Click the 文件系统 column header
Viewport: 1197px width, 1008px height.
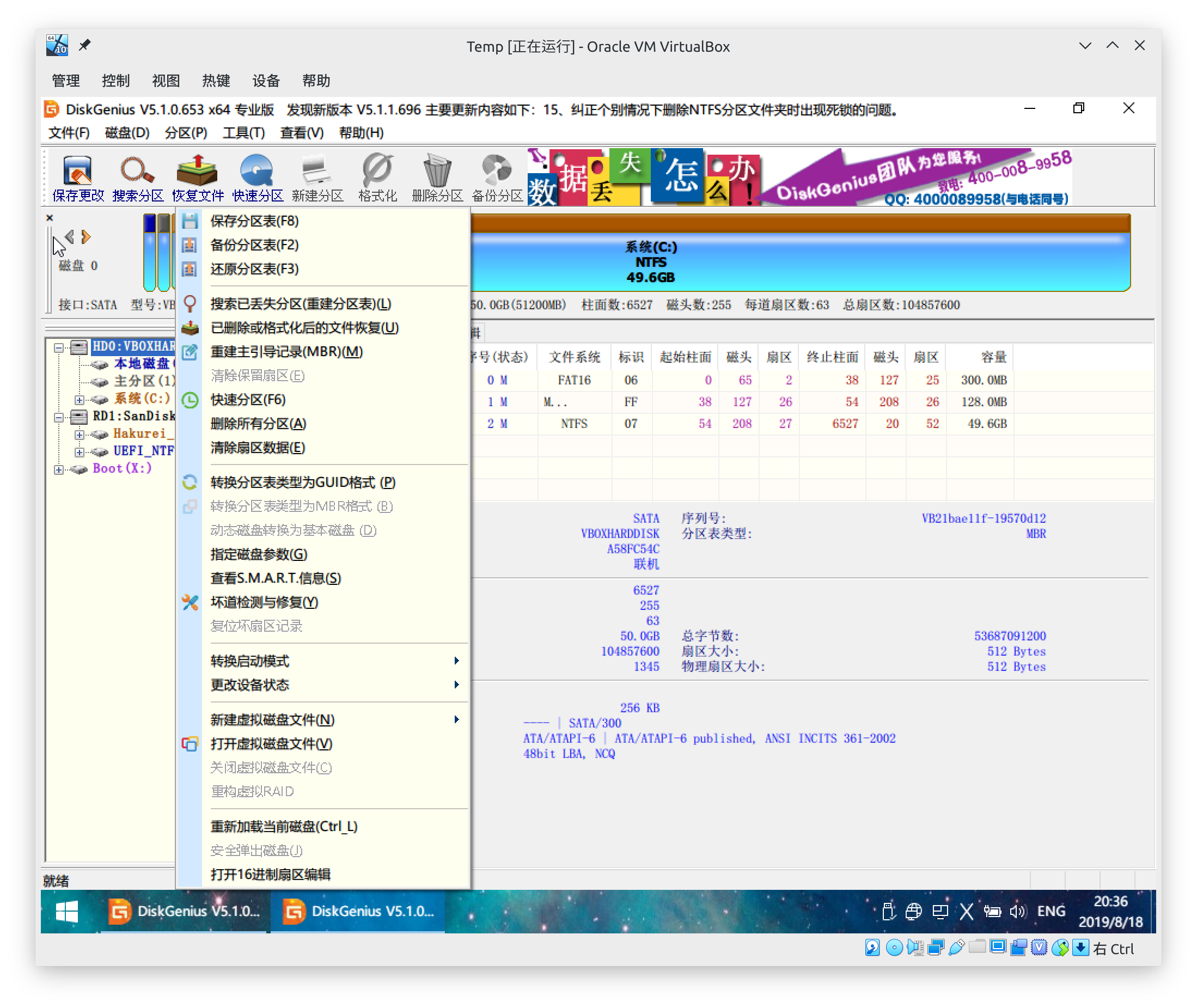coord(574,357)
